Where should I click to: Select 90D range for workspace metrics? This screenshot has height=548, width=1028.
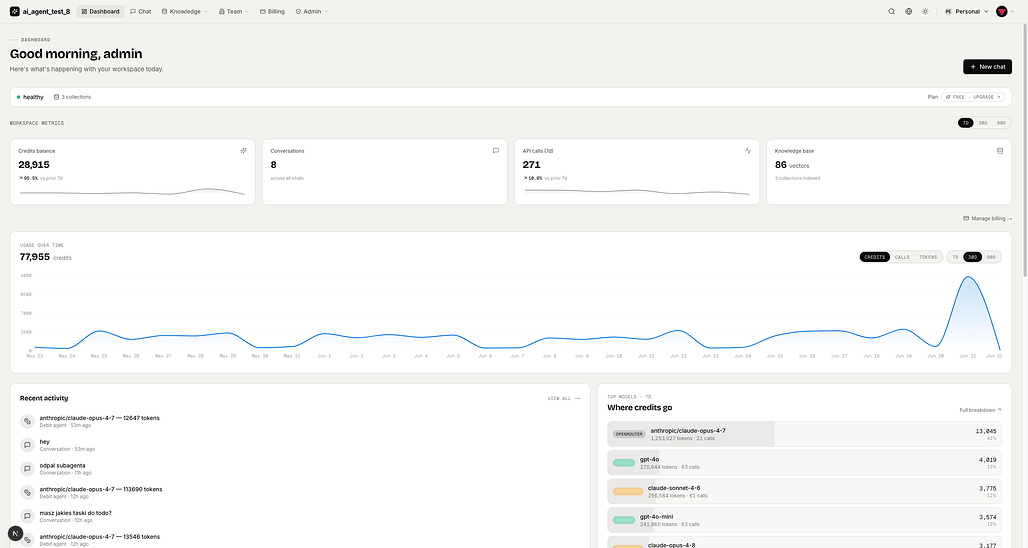[1001, 123]
